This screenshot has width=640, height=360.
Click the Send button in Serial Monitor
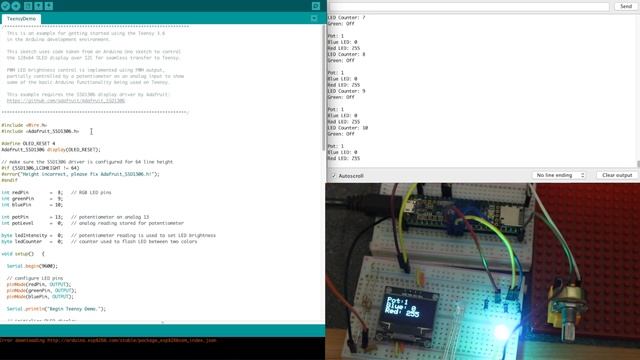pyautogui.click(x=626, y=7)
